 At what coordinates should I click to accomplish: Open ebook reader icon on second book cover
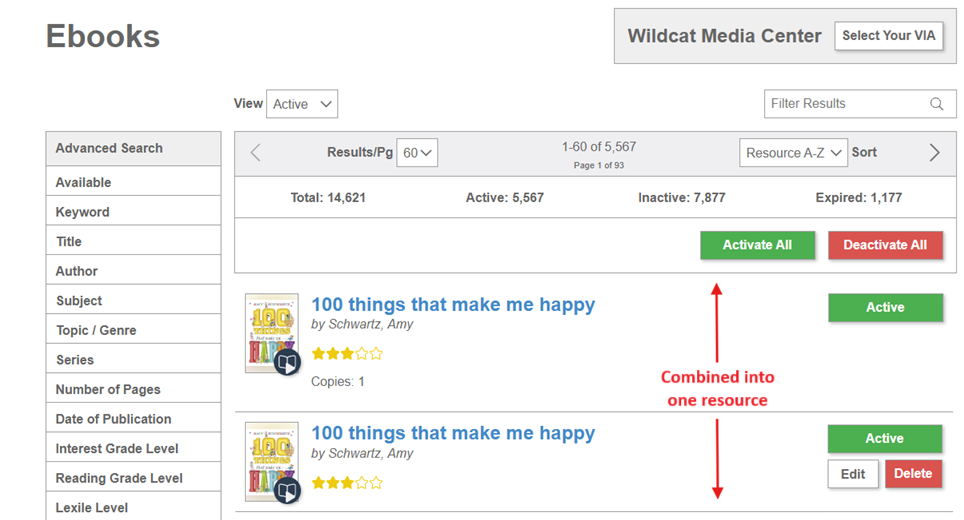click(287, 490)
